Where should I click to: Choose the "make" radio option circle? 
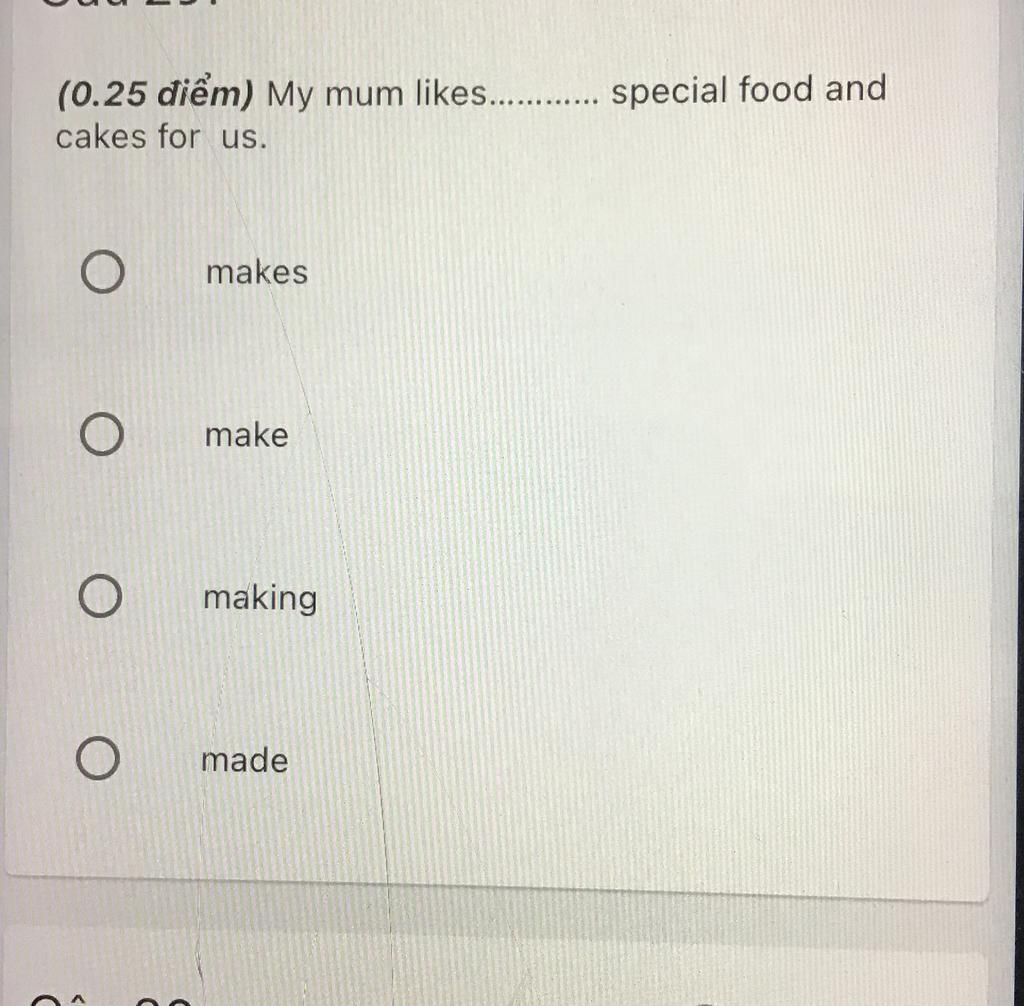[101, 434]
